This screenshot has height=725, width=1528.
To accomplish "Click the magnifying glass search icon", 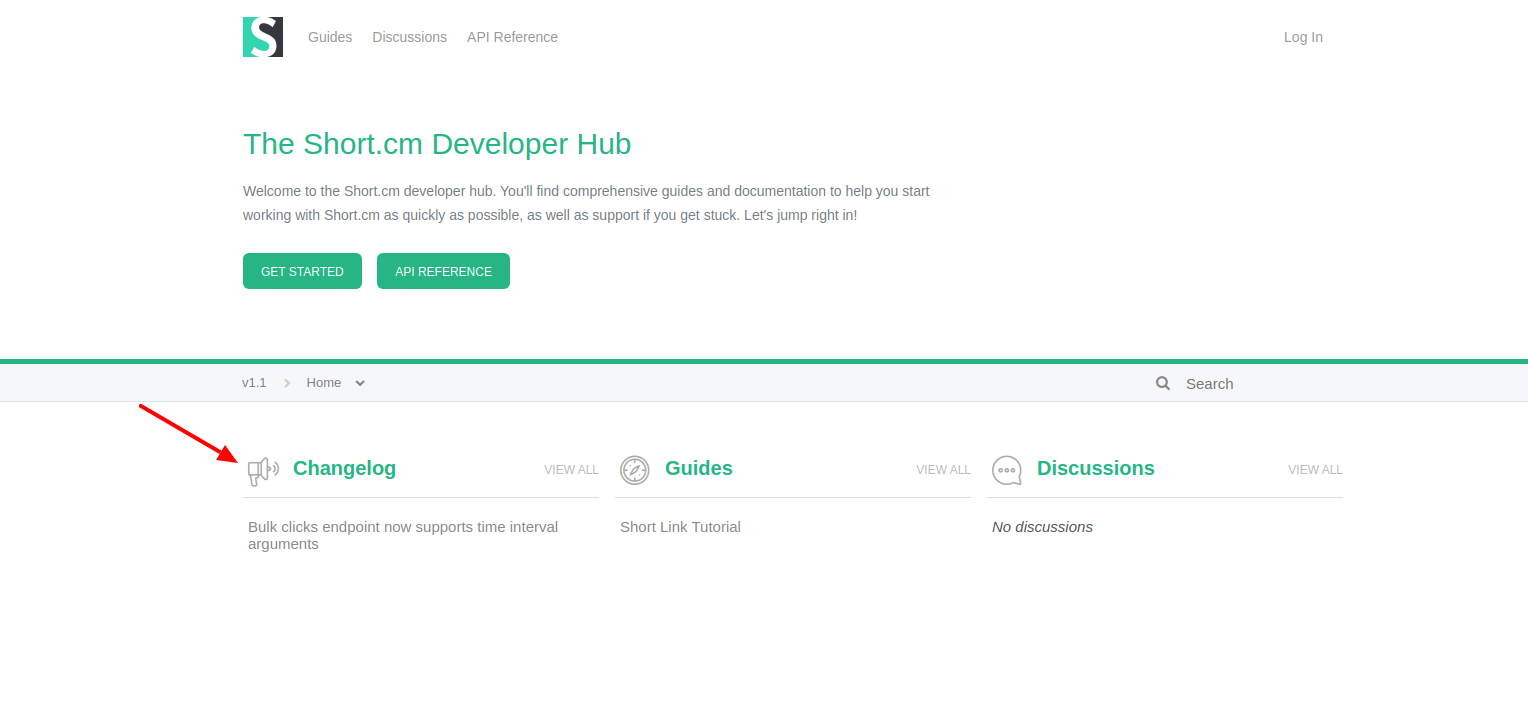I will (1162, 383).
